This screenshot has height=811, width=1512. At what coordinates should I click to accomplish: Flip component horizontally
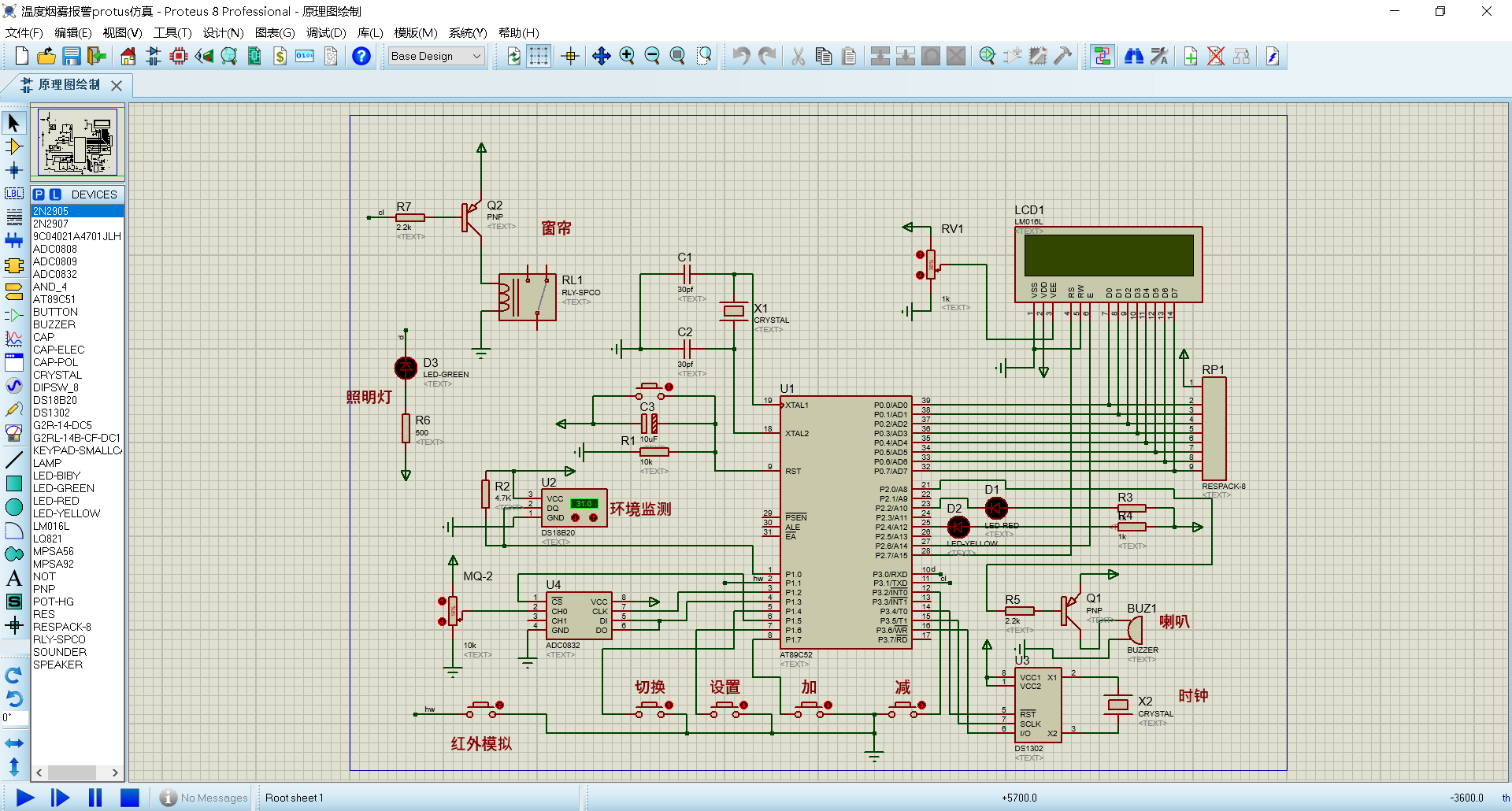14,743
